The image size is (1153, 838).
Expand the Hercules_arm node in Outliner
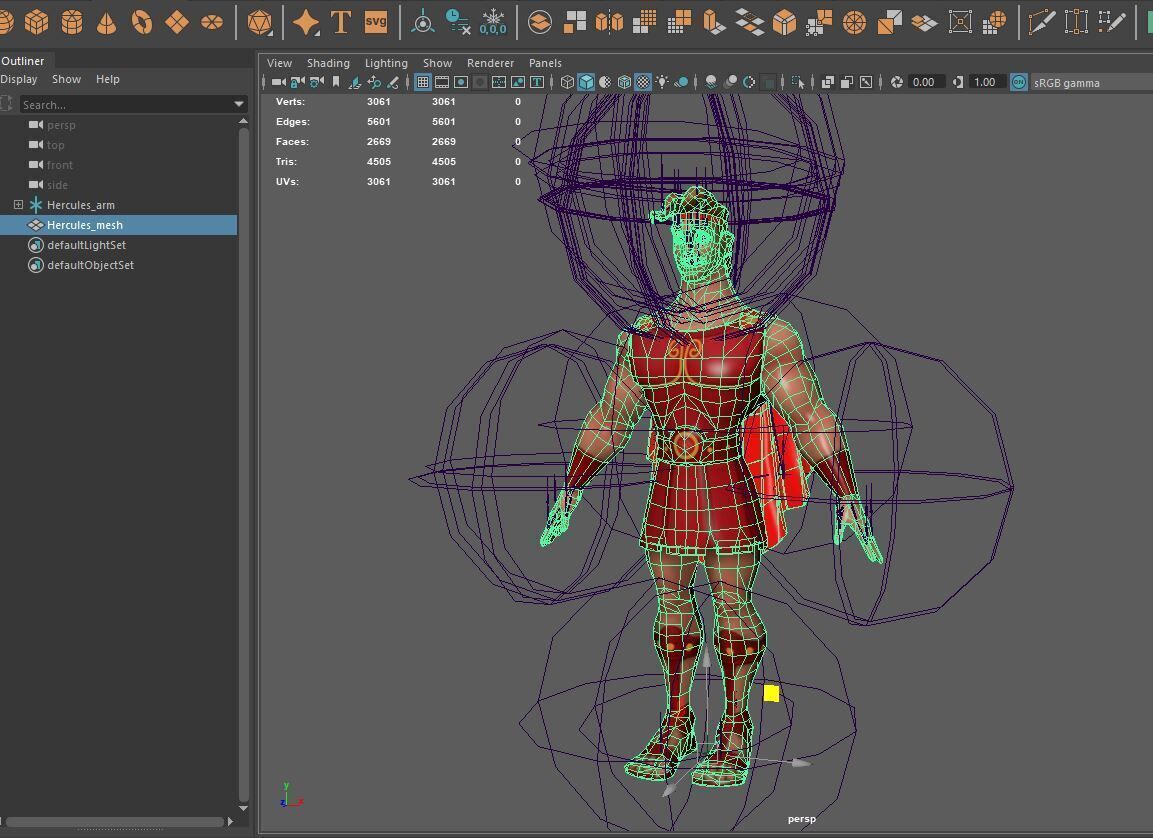pos(18,204)
